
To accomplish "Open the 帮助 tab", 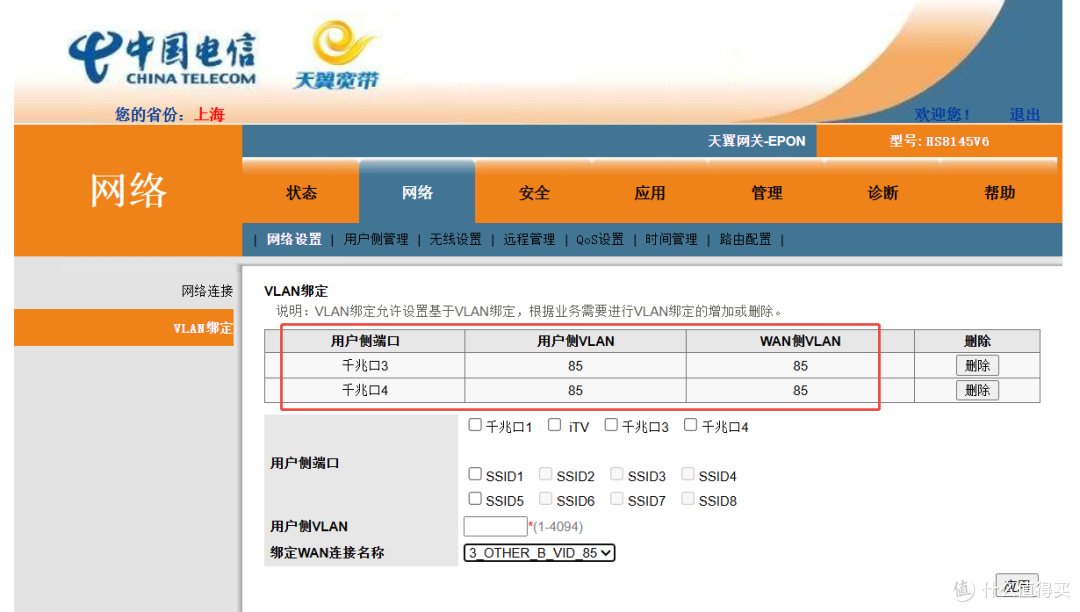I will coord(999,193).
